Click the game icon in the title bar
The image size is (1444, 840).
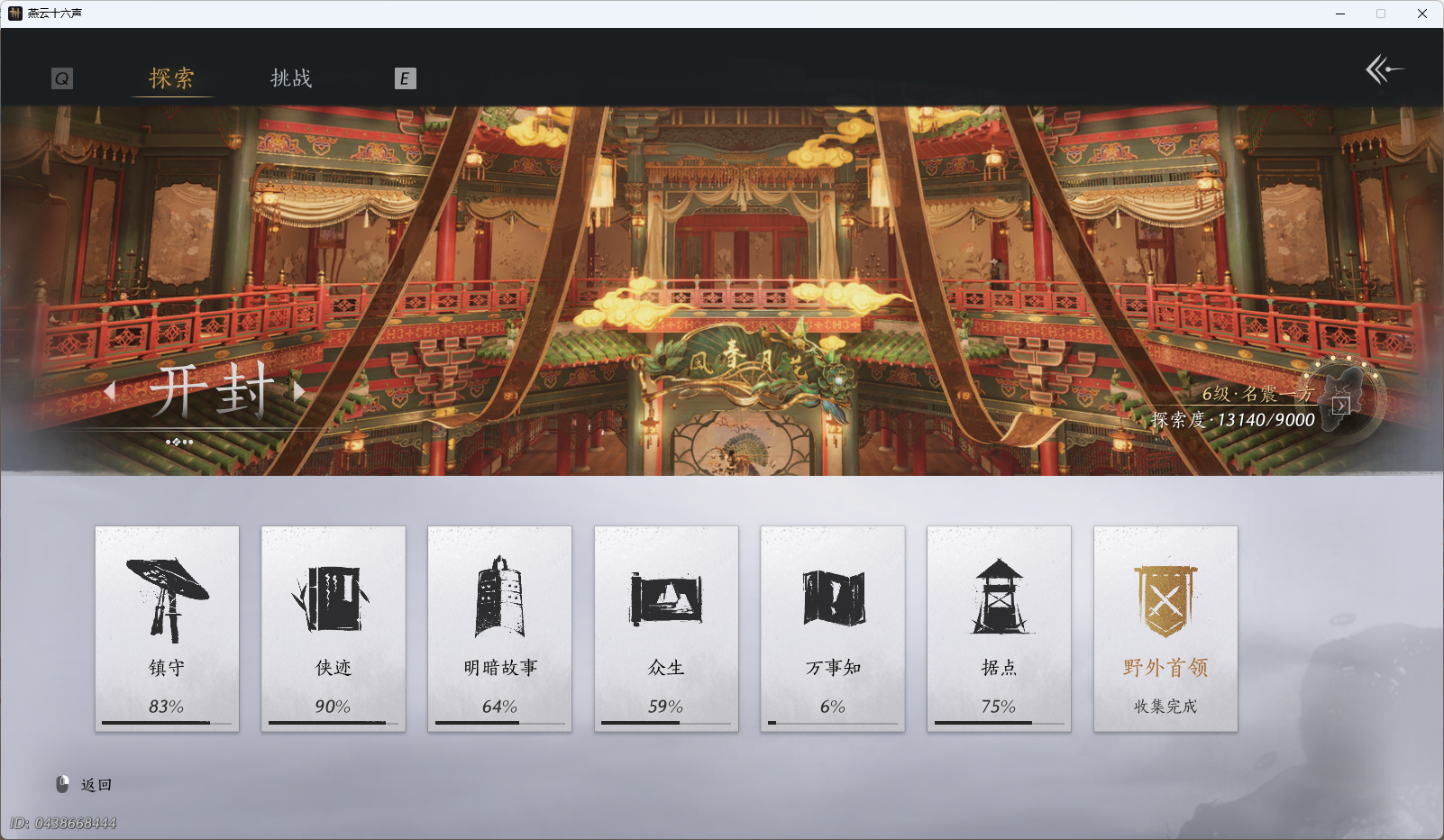[x=15, y=14]
